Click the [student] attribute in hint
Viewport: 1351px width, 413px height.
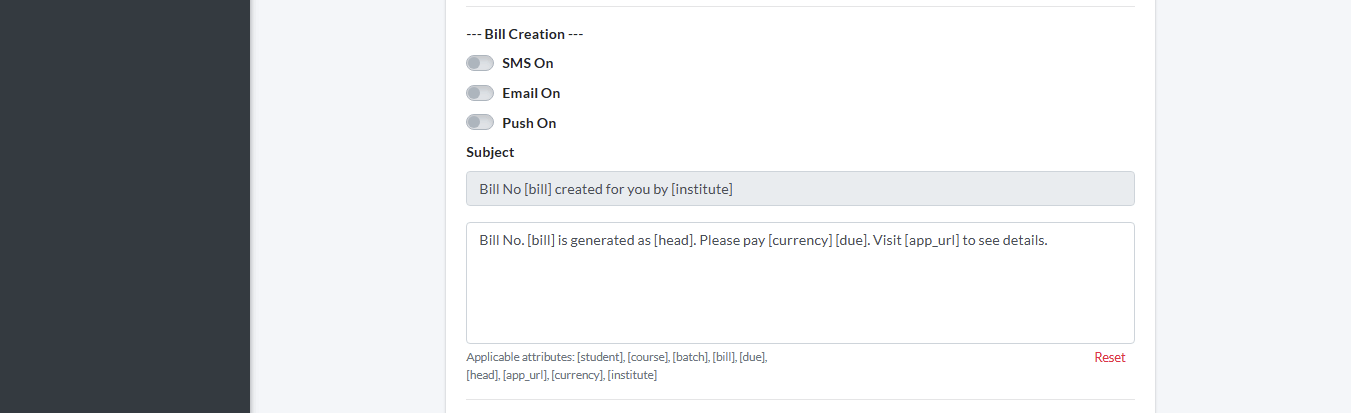600,357
